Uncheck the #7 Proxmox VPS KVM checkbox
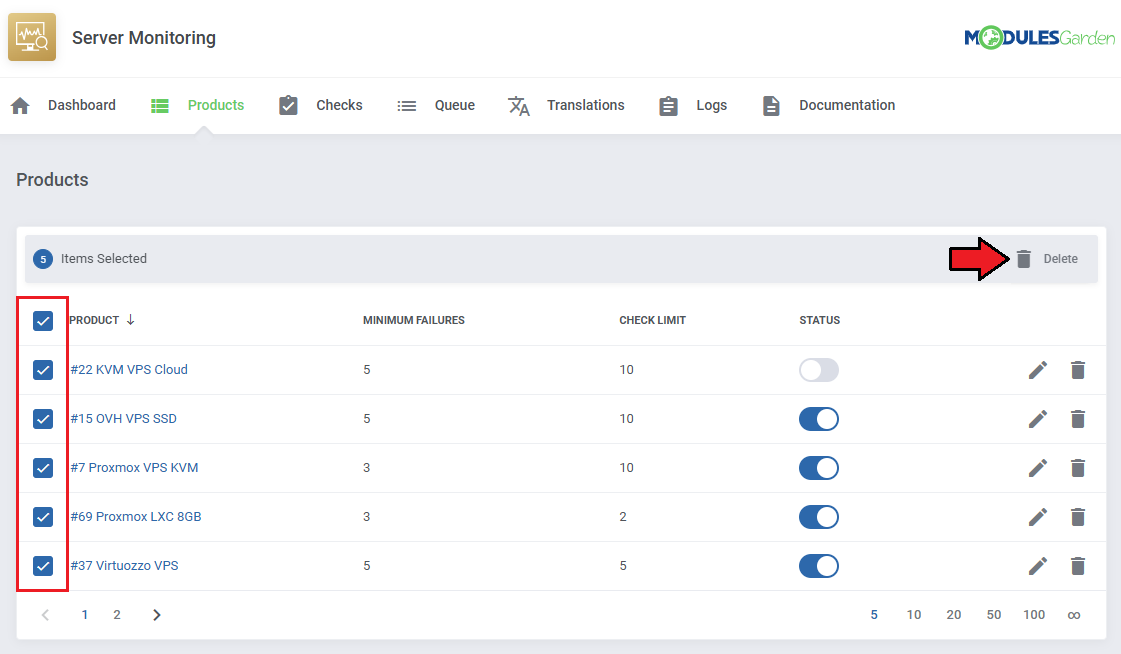 (43, 468)
